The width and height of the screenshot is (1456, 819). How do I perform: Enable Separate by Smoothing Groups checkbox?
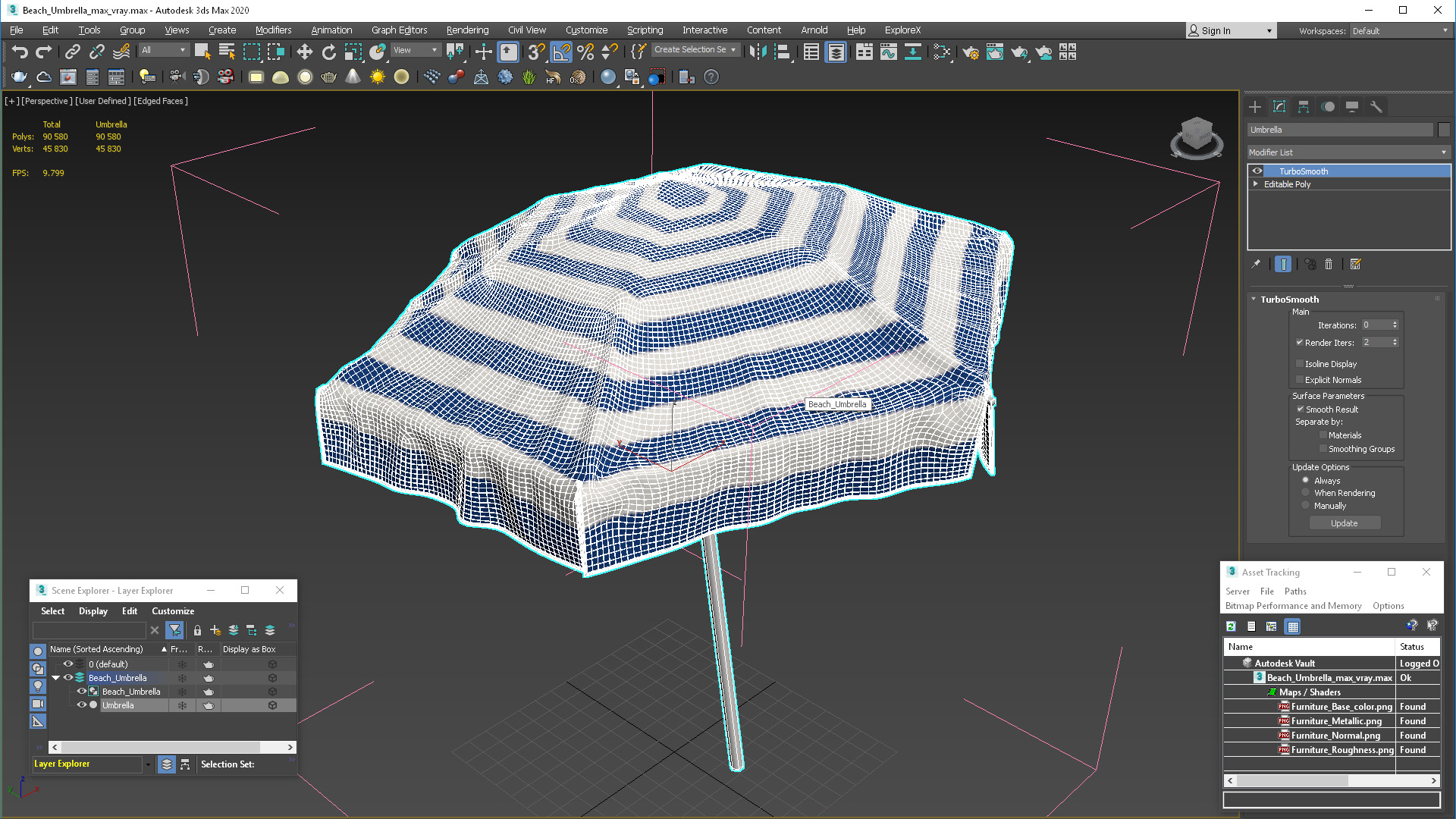(x=1323, y=449)
